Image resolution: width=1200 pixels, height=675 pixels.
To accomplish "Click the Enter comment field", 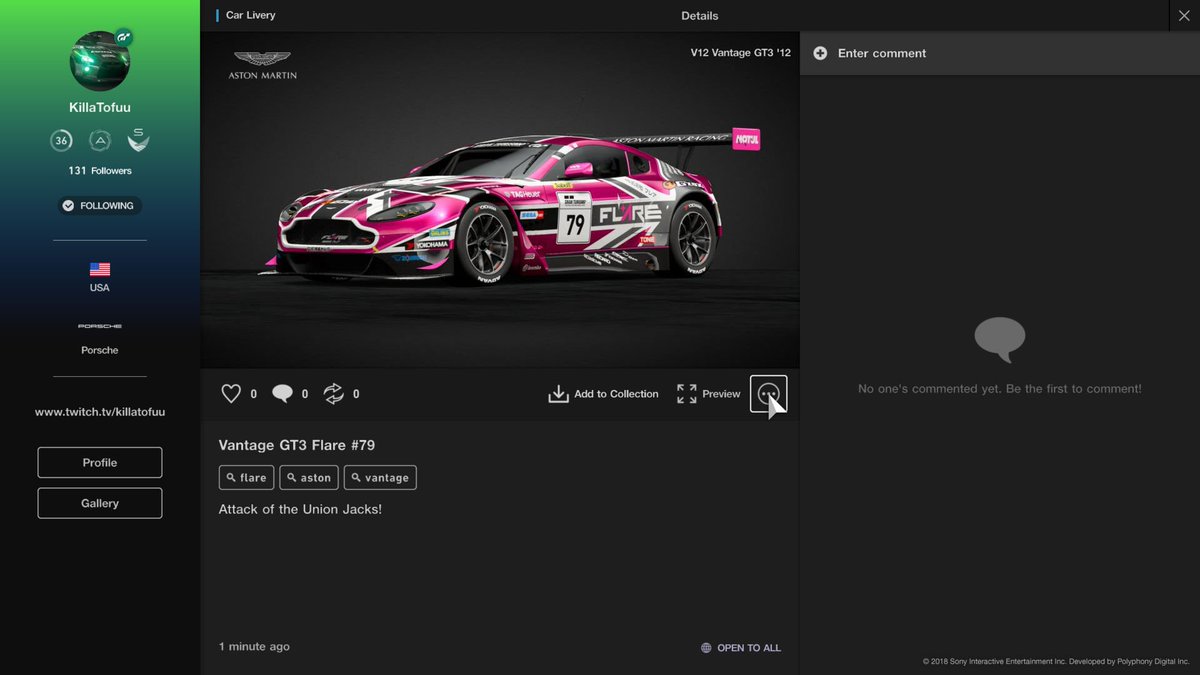I will click(1000, 53).
